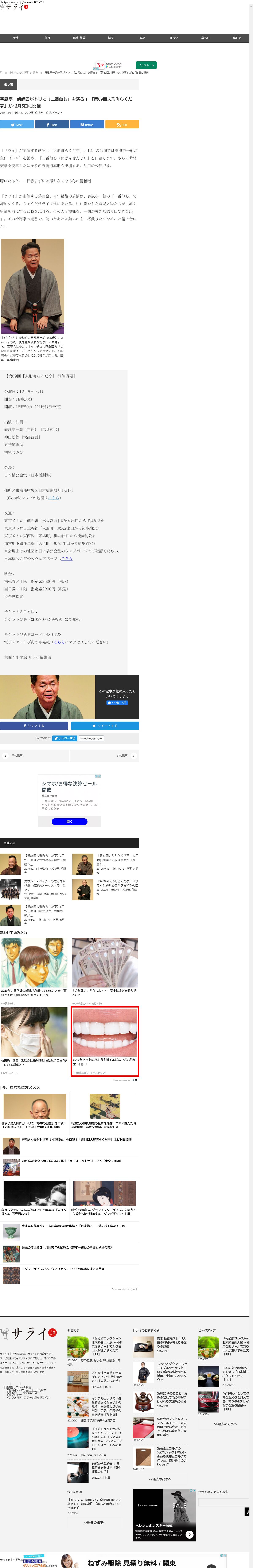Open the white teeth advertisement thumbnail
The image size is (253, 1568).
[105, 1031]
